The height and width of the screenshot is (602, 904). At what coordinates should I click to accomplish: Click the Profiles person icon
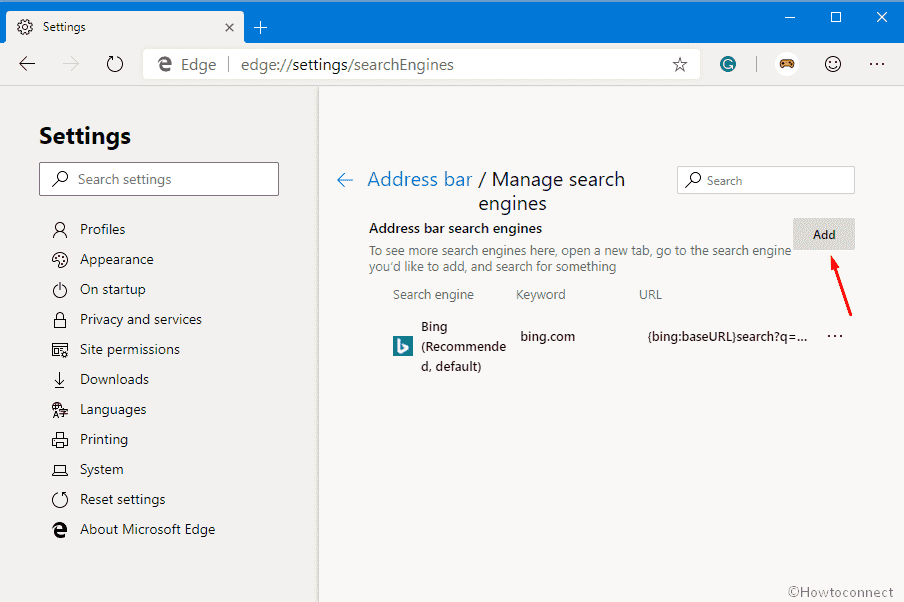pos(60,229)
